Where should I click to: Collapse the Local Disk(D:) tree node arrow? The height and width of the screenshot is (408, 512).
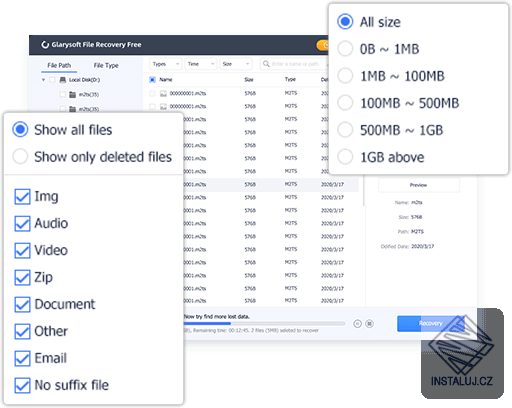pos(43,80)
